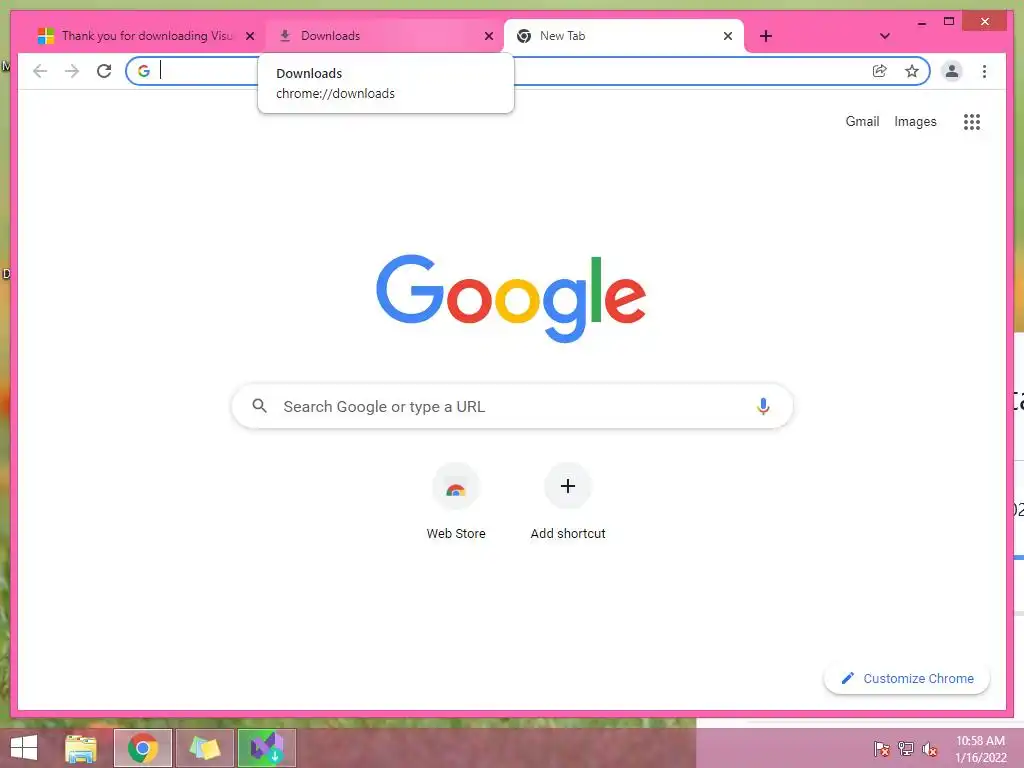Reload the current page

104,71
